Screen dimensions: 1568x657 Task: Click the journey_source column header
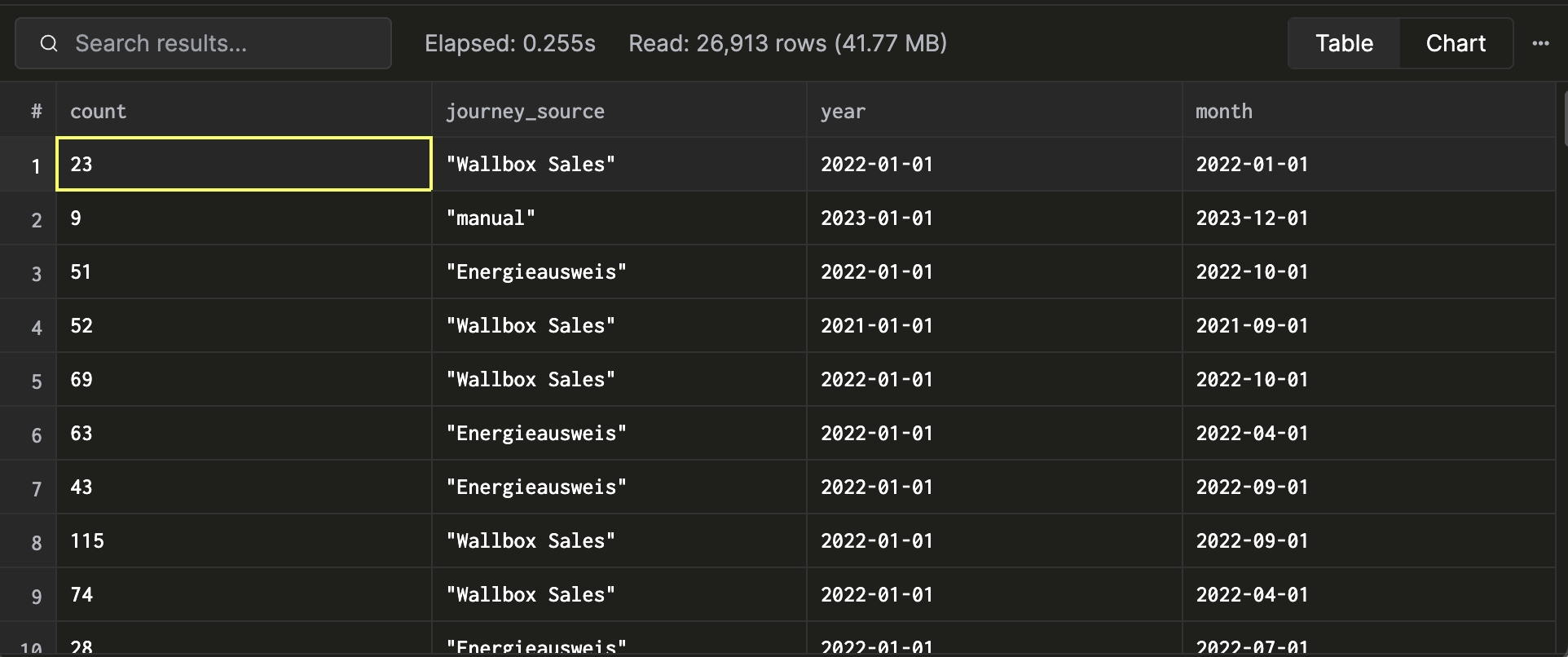(x=619, y=111)
